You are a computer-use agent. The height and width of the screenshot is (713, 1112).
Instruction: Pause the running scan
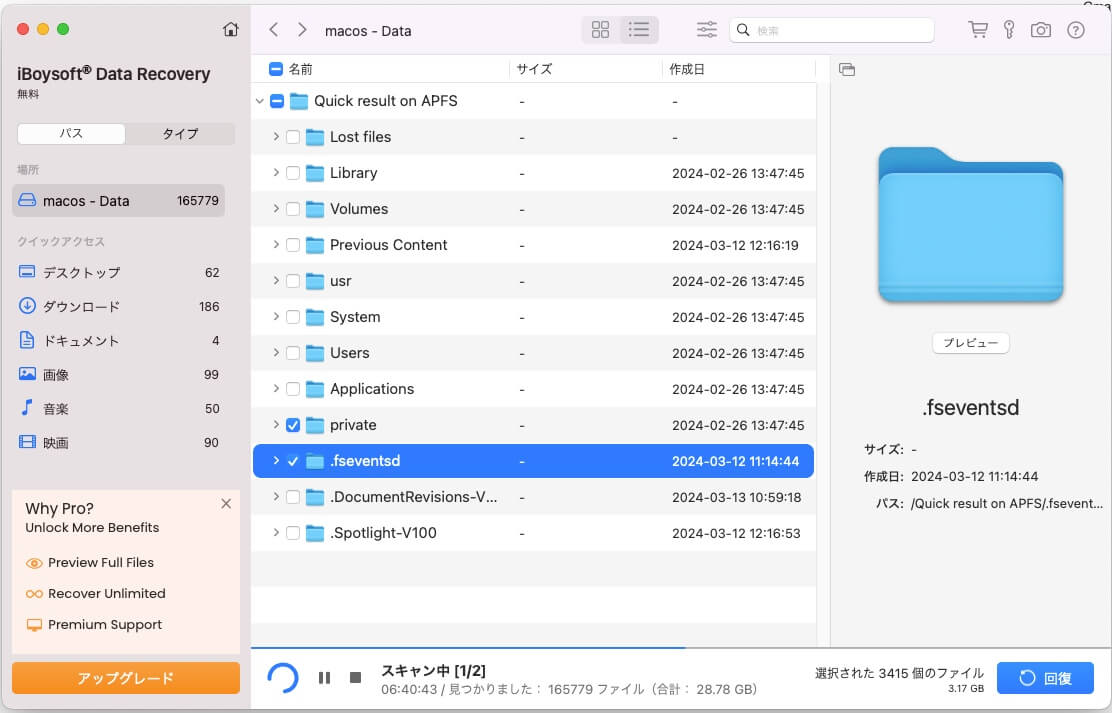pyautogui.click(x=324, y=678)
